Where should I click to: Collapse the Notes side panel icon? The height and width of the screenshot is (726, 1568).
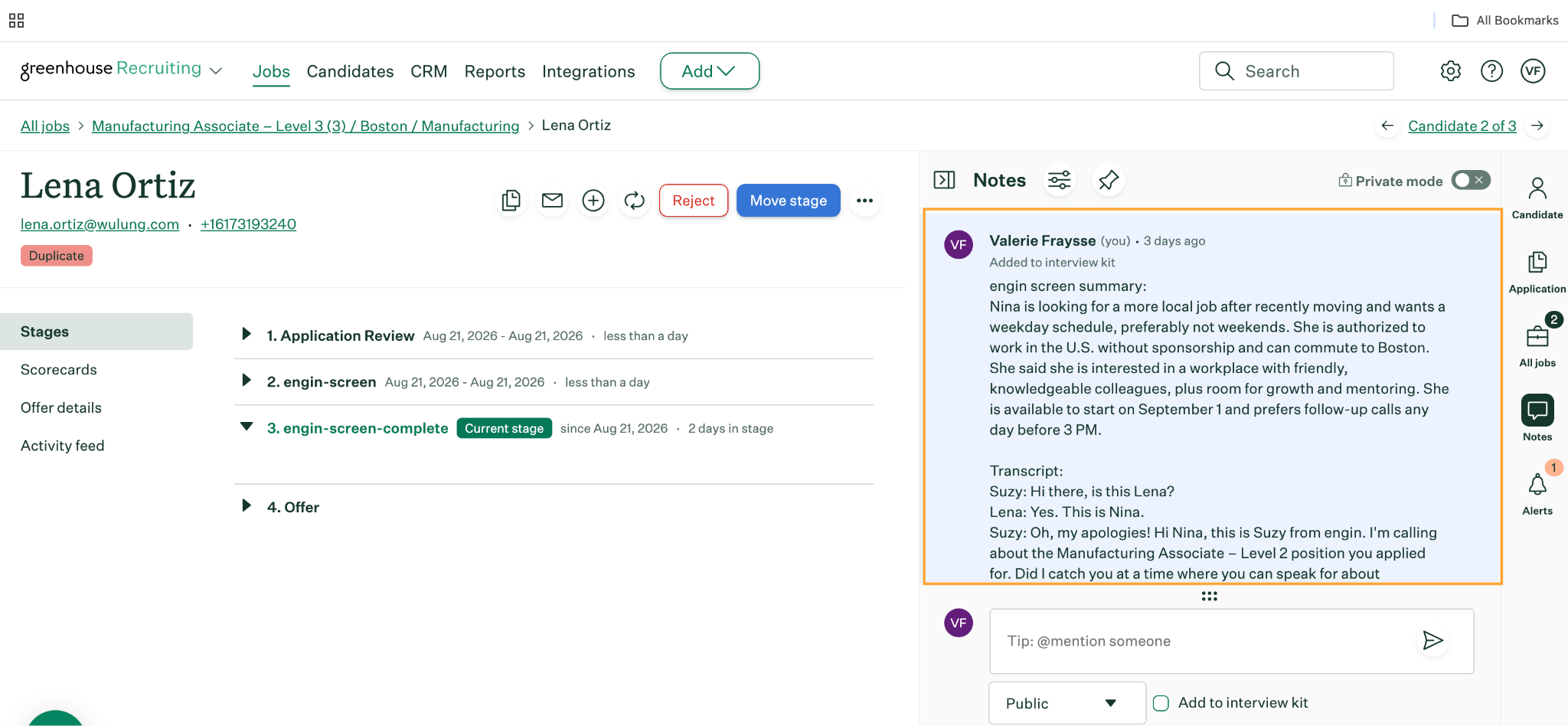click(944, 180)
